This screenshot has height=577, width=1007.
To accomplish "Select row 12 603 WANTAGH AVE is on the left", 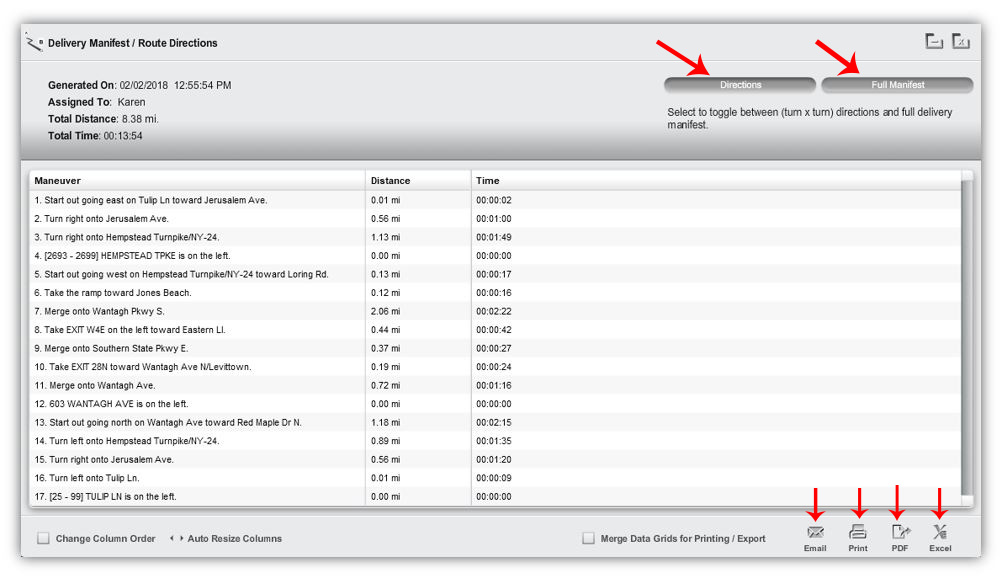I will [495, 404].
